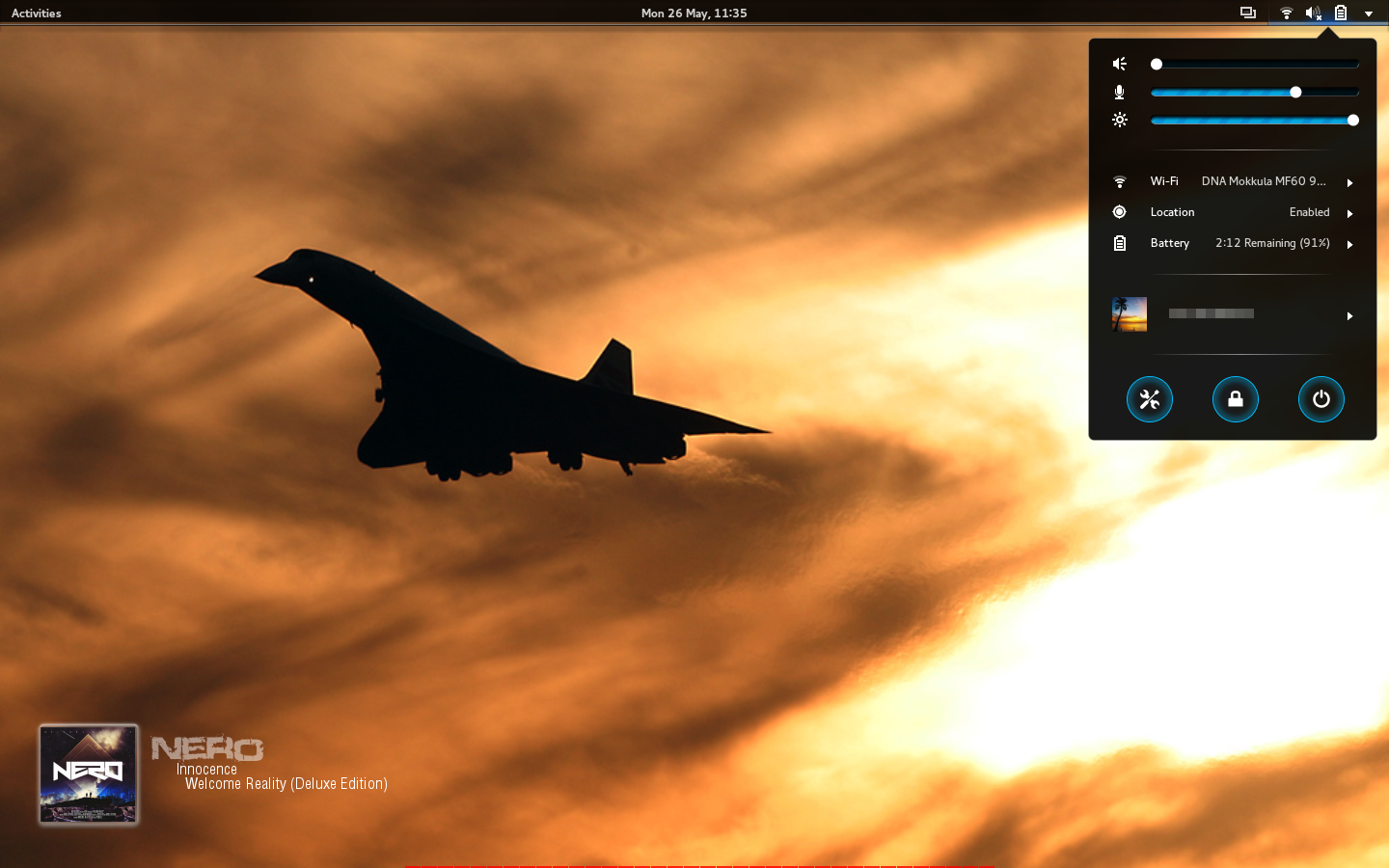
Task: Click the NERO album cover artwork
Action: click(89, 774)
